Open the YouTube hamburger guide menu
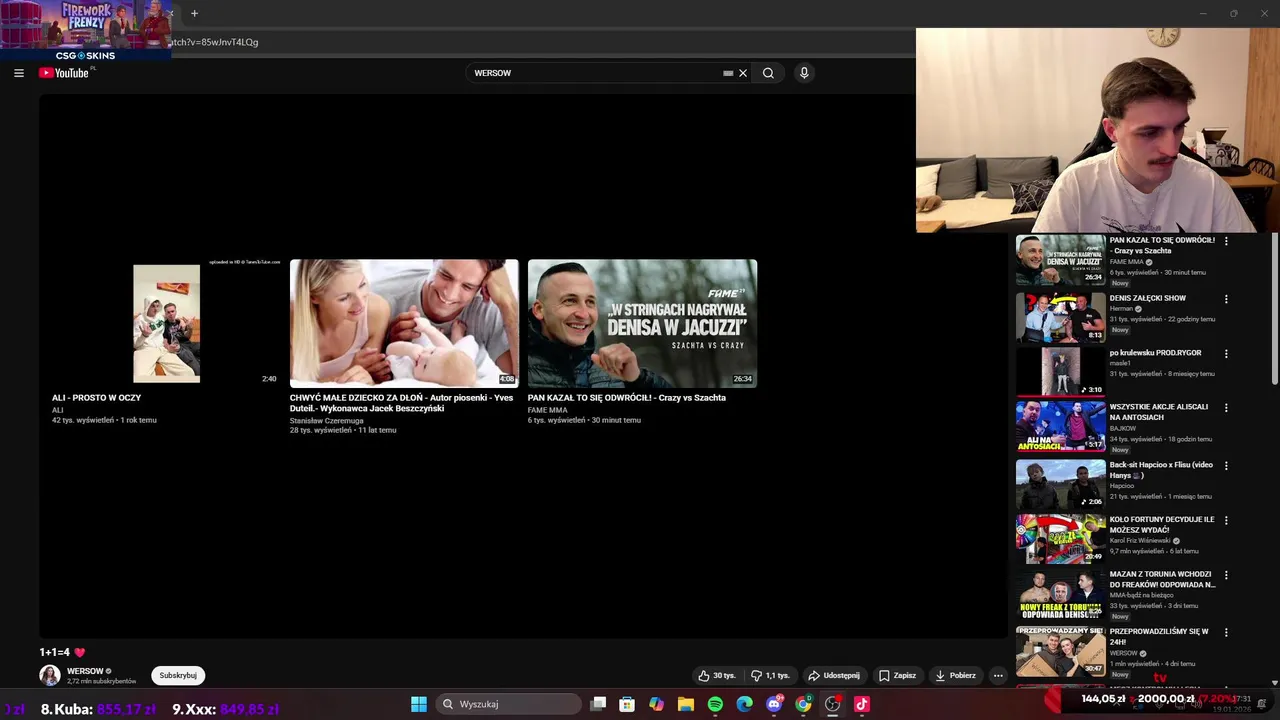 18,73
